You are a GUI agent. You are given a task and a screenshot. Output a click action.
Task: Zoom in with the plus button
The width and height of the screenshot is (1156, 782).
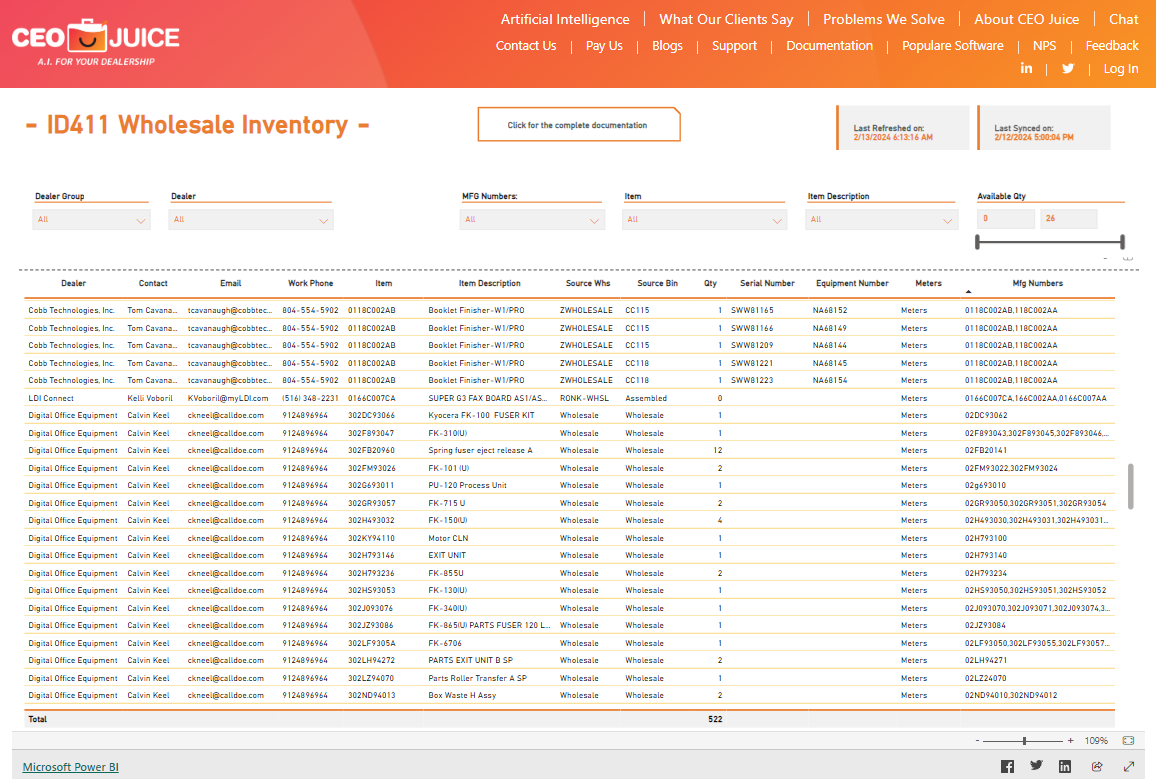1070,741
